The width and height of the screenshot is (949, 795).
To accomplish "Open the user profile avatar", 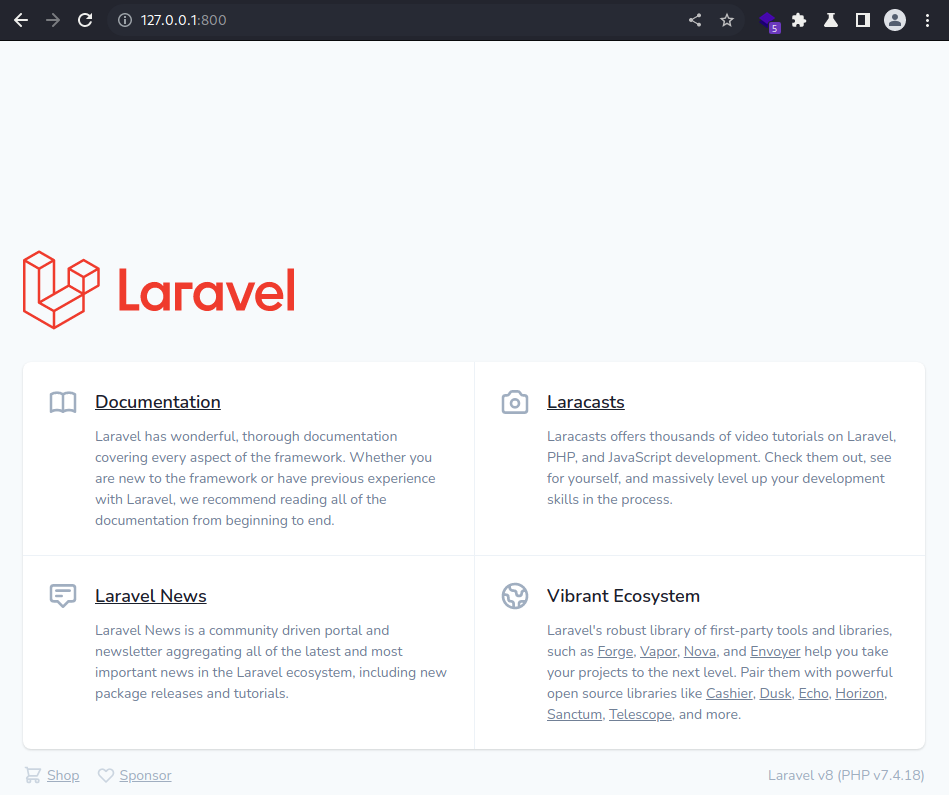I will point(895,20).
